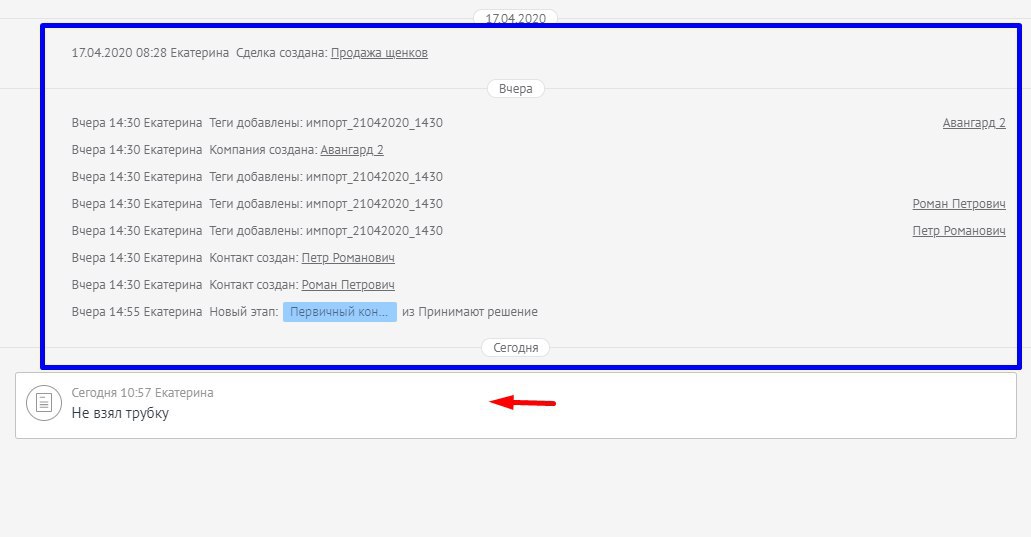Open the Роман Петрович link beside tags row
This screenshot has width=1031, height=537.
[959, 204]
